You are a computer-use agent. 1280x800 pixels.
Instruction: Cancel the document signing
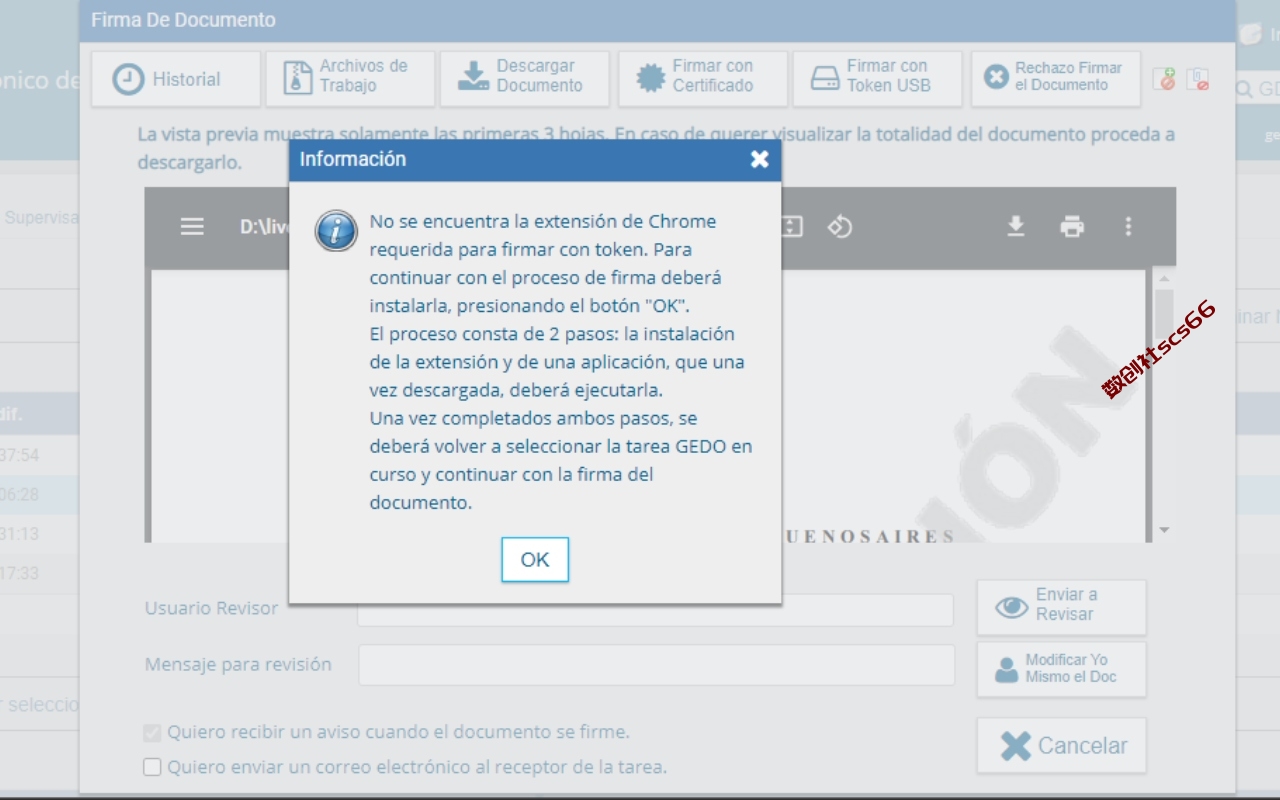click(1061, 745)
